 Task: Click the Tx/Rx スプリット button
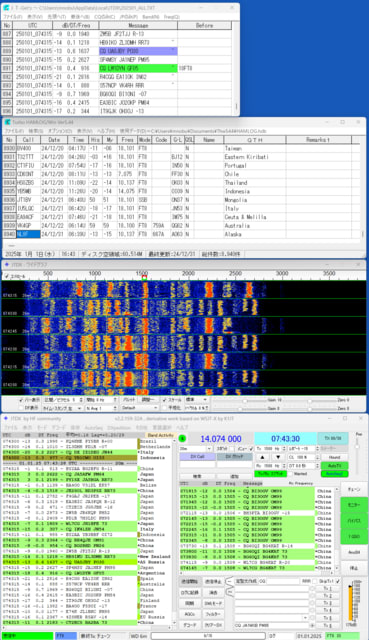pyautogui.click(x=270, y=474)
